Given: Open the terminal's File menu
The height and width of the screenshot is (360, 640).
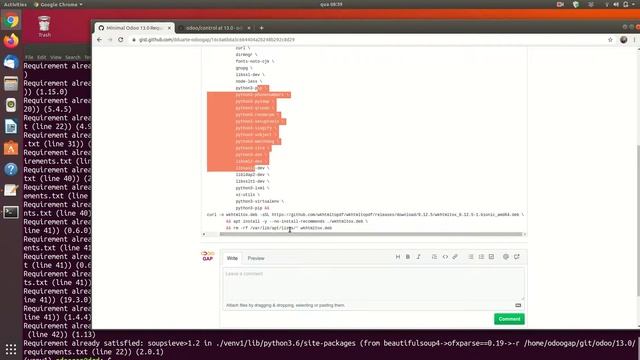Looking at the screenshot, I should coord(29,58).
